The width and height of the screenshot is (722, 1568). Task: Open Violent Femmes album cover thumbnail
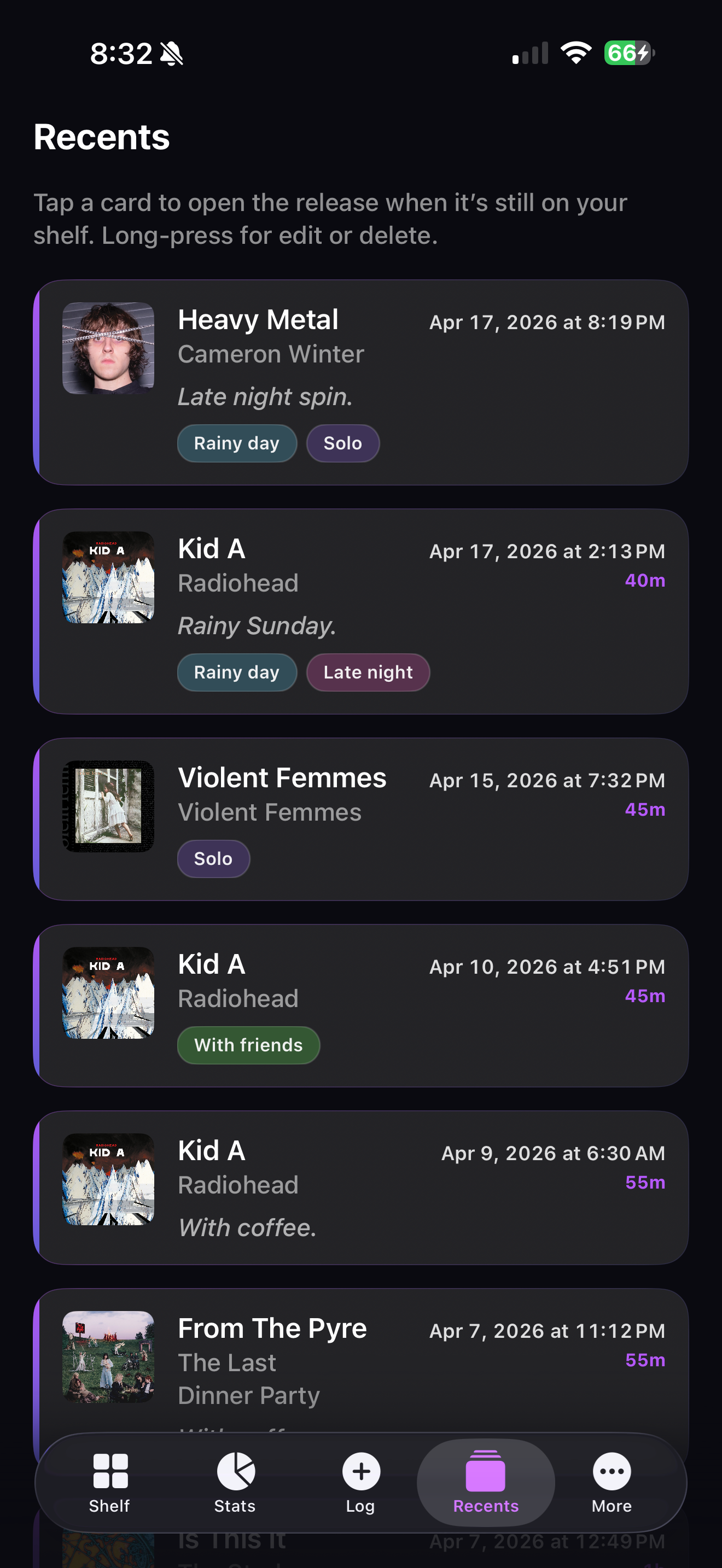point(108,806)
